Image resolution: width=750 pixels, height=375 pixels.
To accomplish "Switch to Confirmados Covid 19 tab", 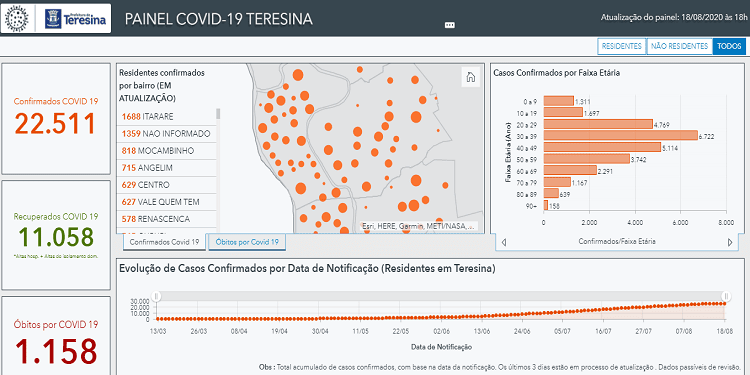I will [x=164, y=243].
